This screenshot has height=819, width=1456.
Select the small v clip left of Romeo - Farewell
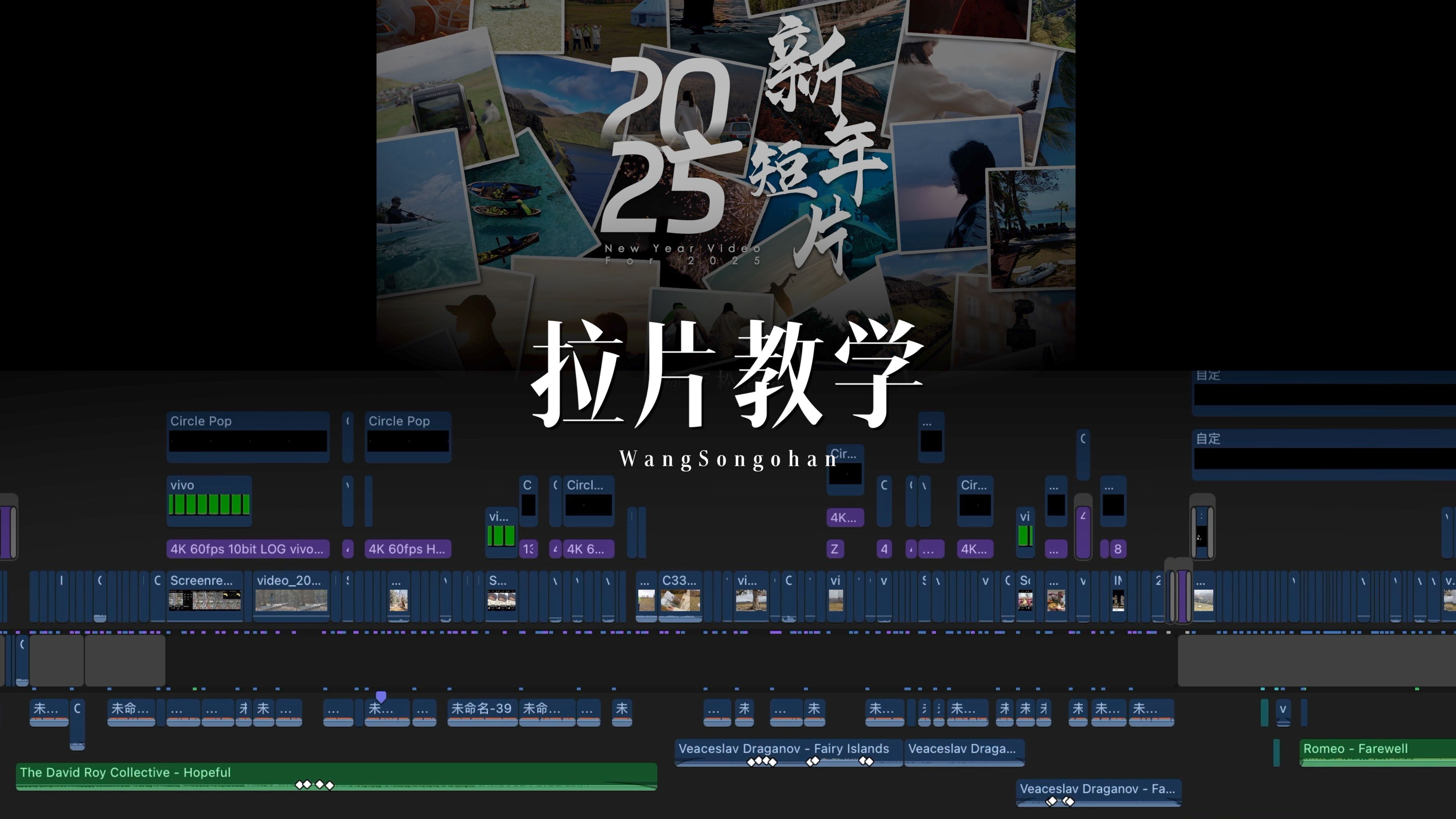[x=1283, y=712]
